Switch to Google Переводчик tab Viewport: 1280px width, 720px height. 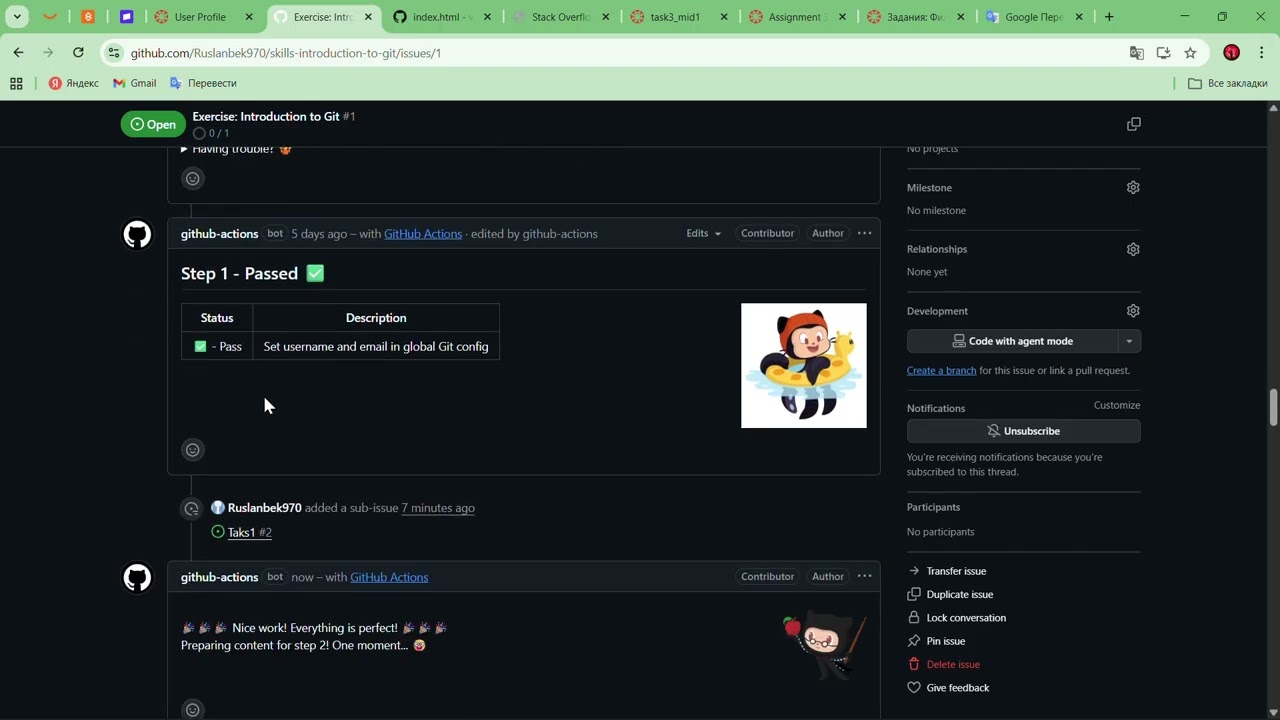pyautogui.click(x=1033, y=17)
